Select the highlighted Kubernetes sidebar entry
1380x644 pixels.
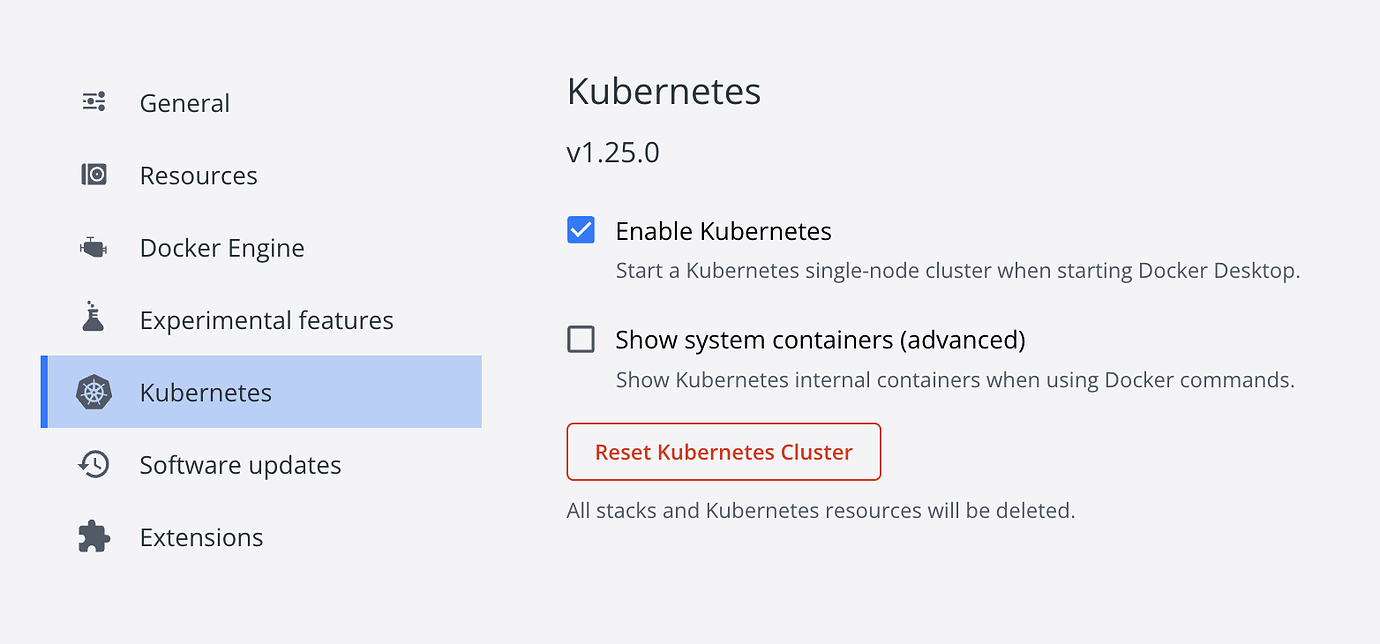click(205, 392)
